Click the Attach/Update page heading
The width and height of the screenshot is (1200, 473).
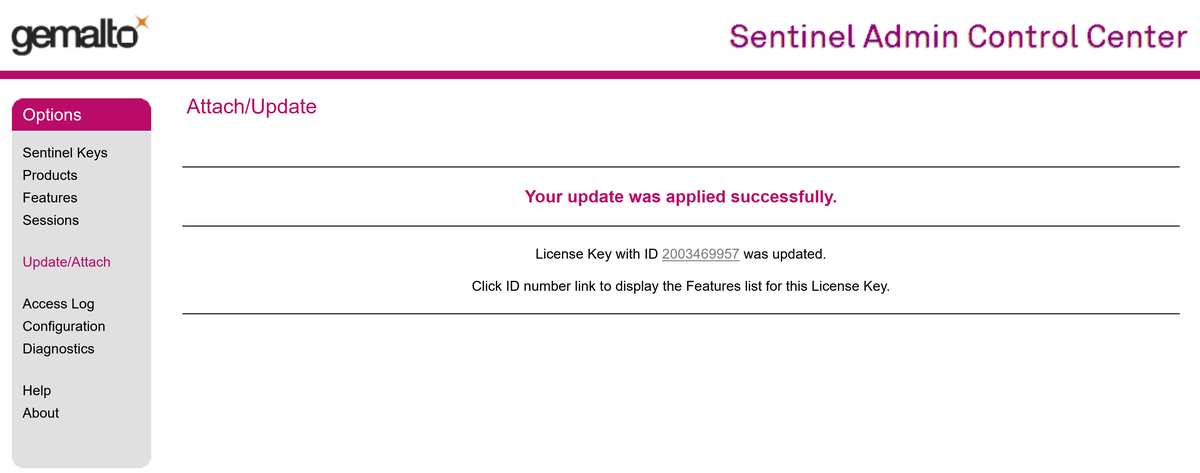click(251, 107)
